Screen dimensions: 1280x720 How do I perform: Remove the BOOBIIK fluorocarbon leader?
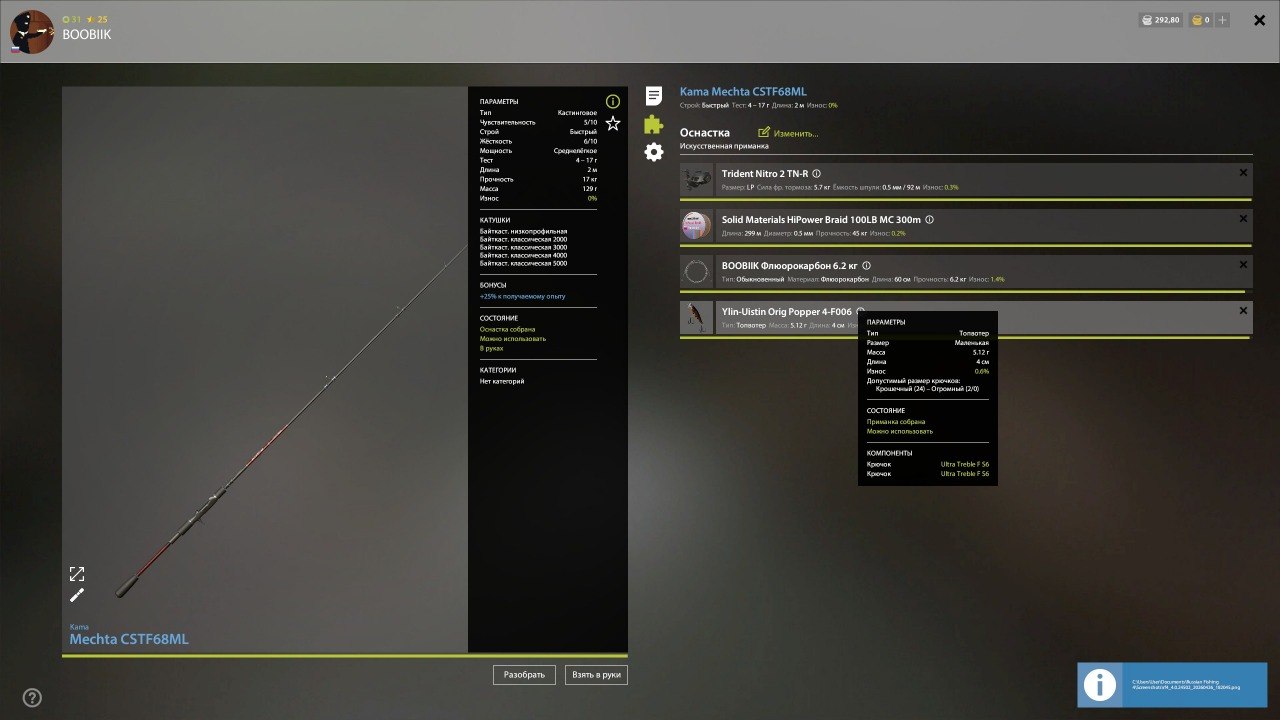(1243, 265)
